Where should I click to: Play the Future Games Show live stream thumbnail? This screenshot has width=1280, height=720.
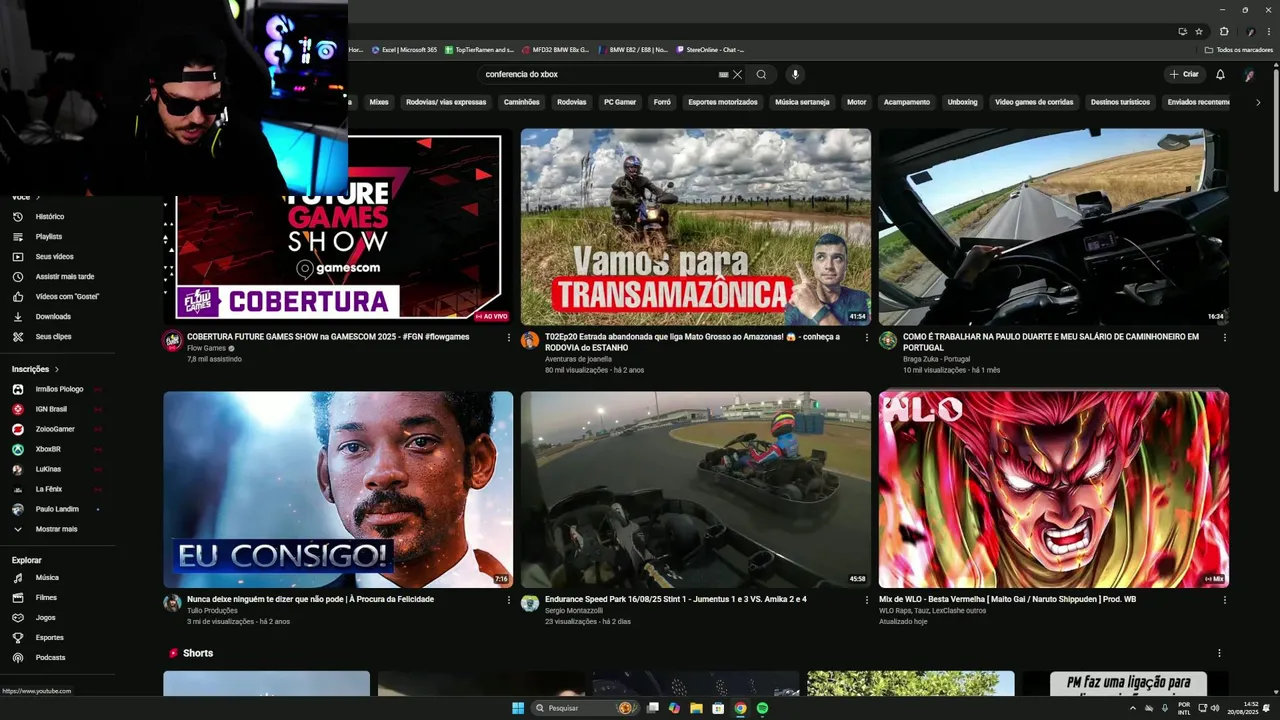(338, 226)
